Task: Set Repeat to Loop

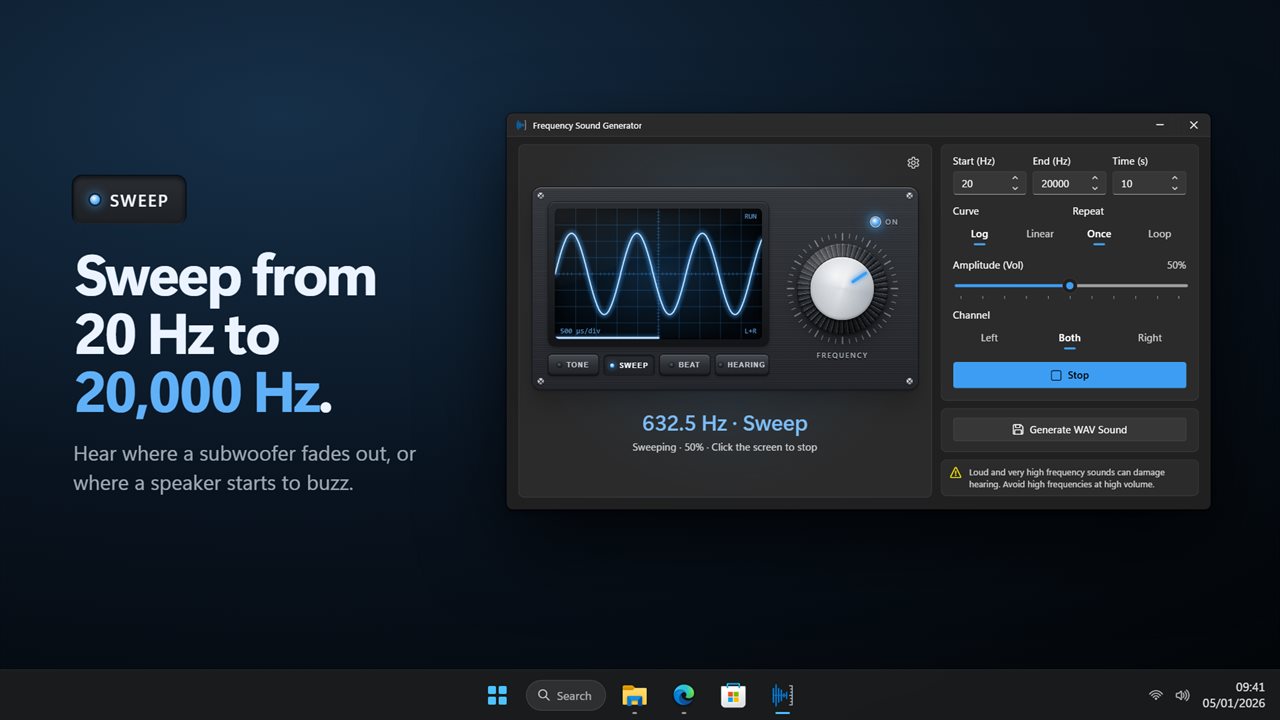Action: pos(1159,234)
